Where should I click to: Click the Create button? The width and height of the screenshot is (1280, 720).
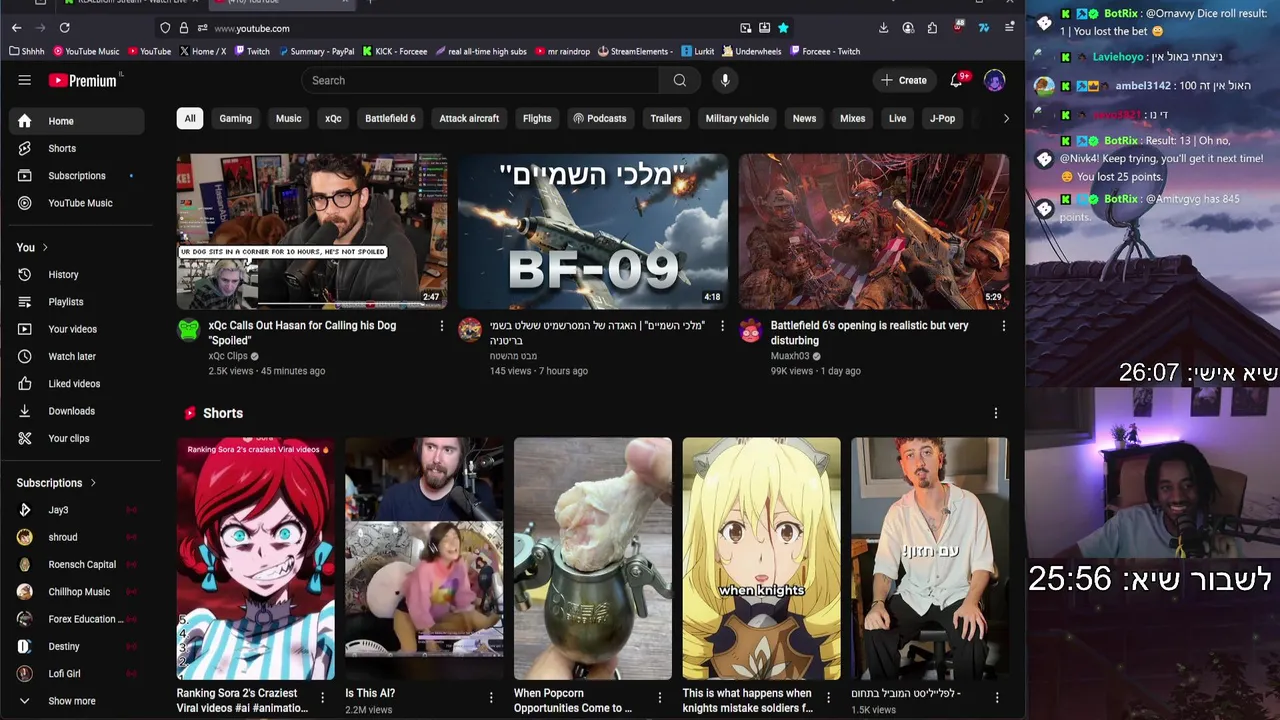click(904, 80)
